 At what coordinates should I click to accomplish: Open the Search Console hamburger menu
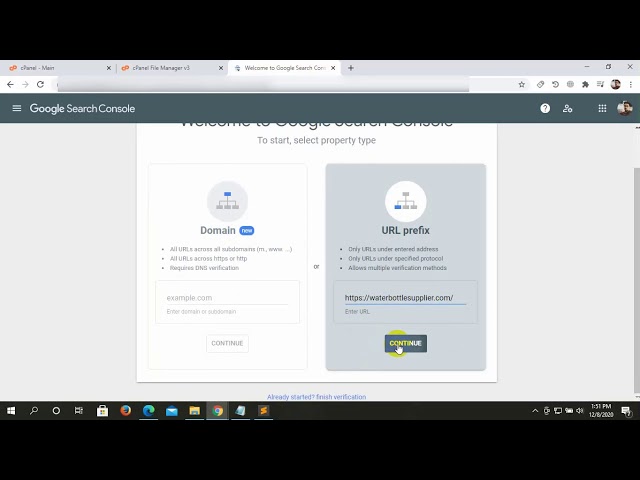coord(17,108)
